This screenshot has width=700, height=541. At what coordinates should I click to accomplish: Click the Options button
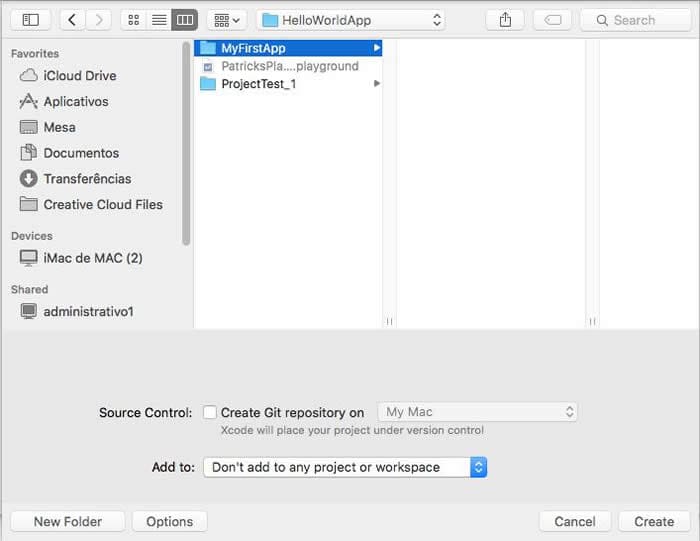pyautogui.click(x=170, y=521)
